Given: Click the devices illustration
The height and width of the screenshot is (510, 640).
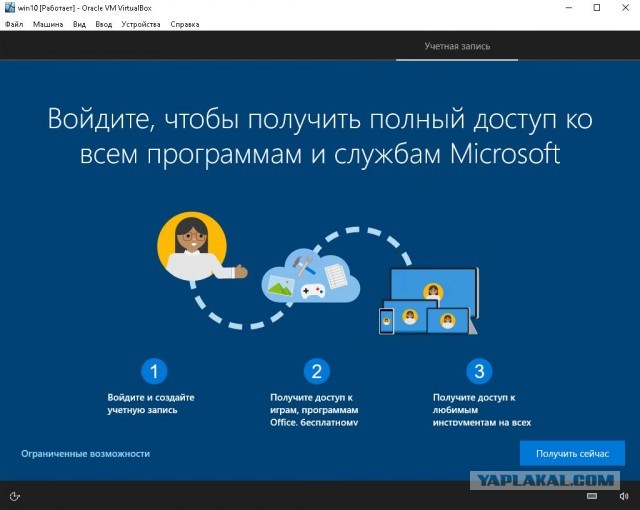Looking at the screenshot, I should click(x=429, y=301).
